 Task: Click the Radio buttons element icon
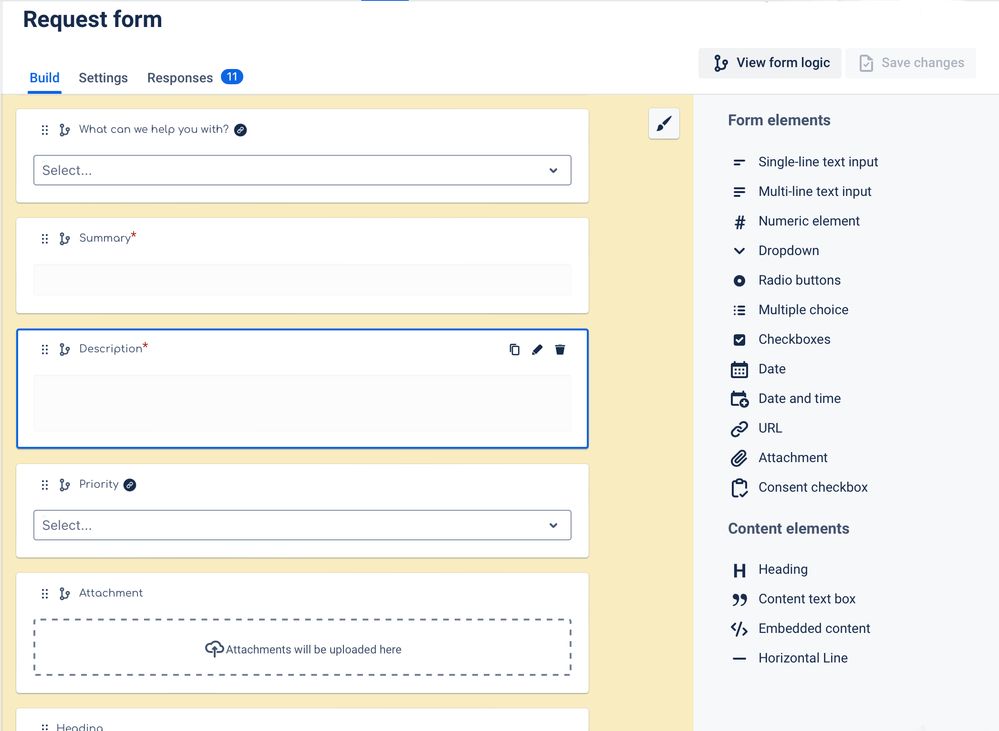pyautogui.click(x=739, y=280)
